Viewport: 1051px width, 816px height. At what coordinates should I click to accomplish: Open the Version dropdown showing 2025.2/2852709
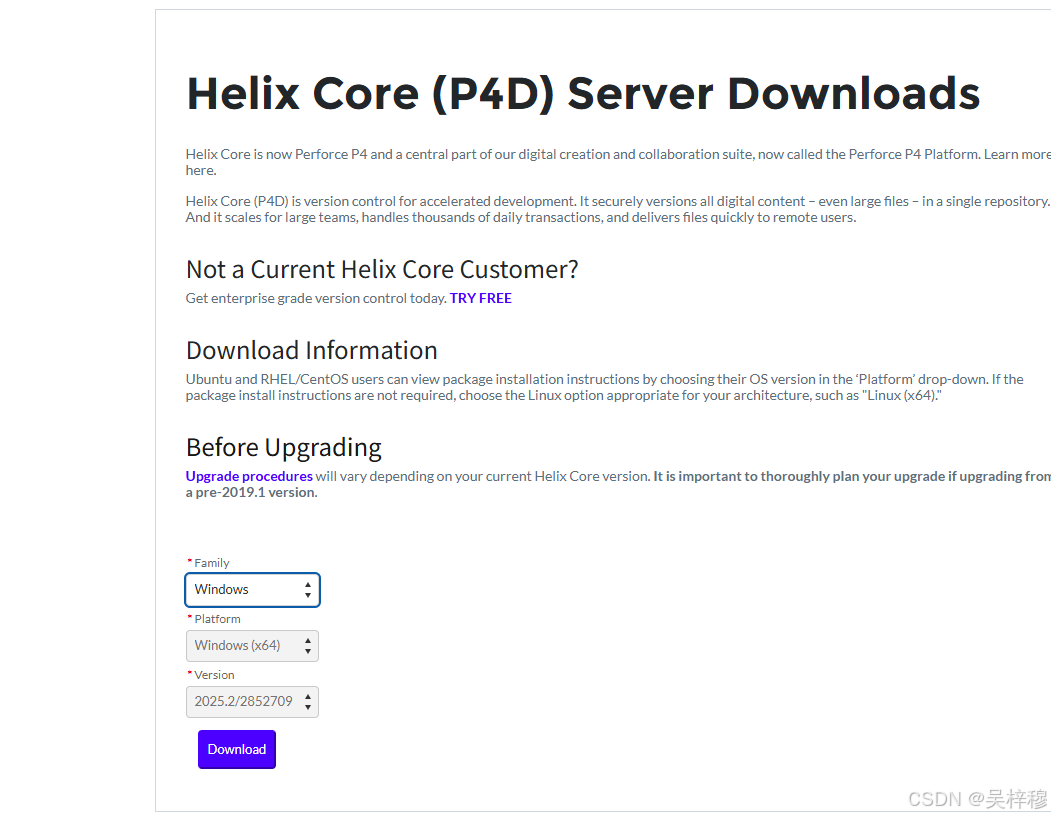[x=252, y=702]
